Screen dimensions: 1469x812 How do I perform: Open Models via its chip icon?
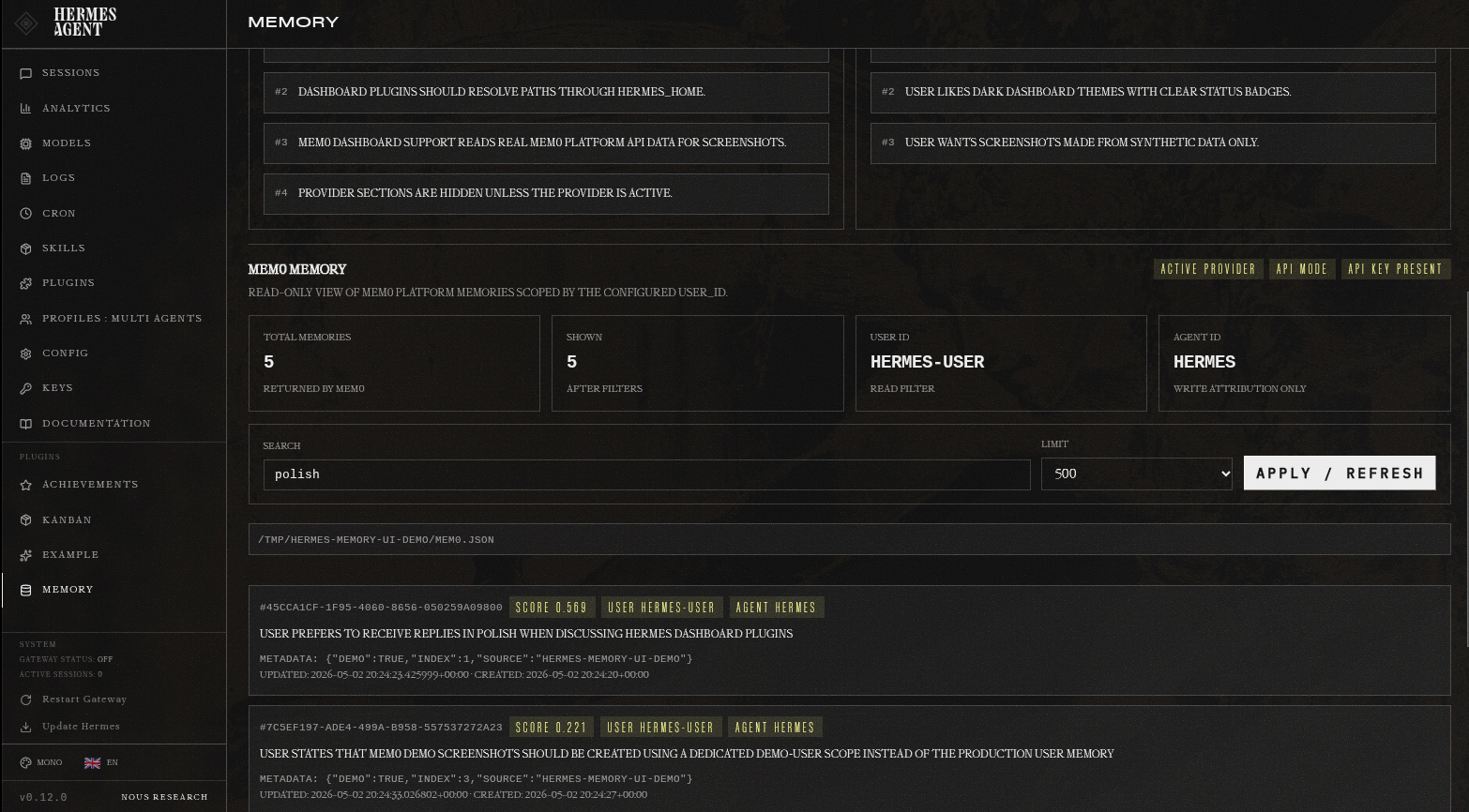pos(25,143)
